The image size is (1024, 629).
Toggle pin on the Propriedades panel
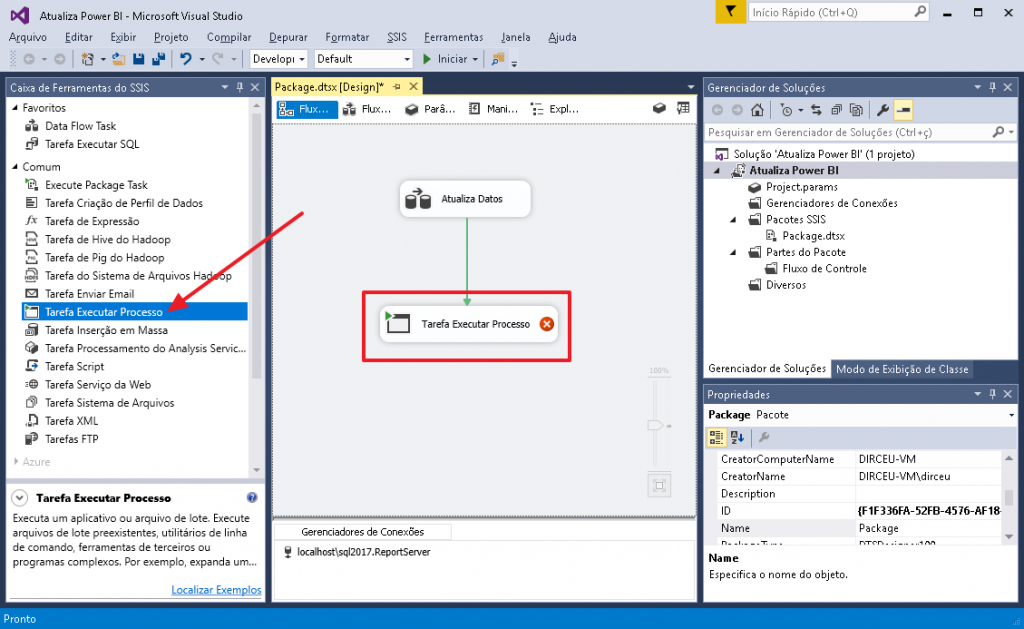(x=993, y=394)
